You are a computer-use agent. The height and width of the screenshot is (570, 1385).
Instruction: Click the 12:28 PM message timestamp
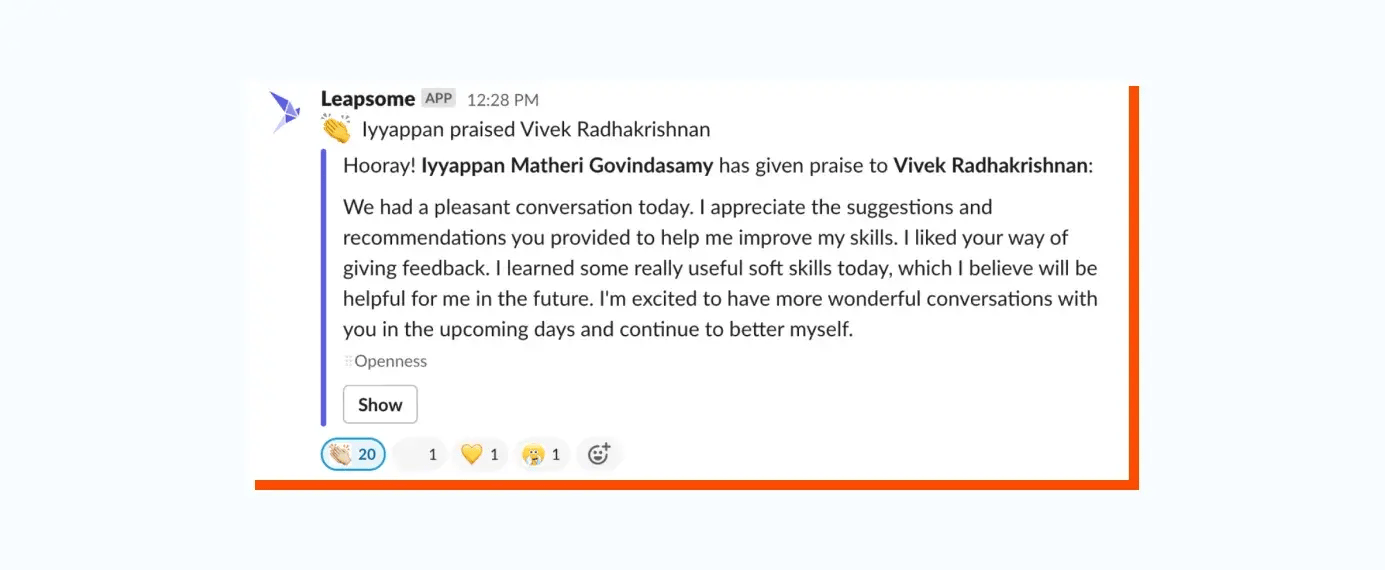pos(502,99)
